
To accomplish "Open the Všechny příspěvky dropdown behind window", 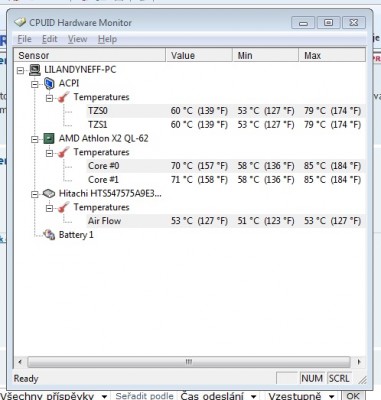I will (x=104, y=396).
